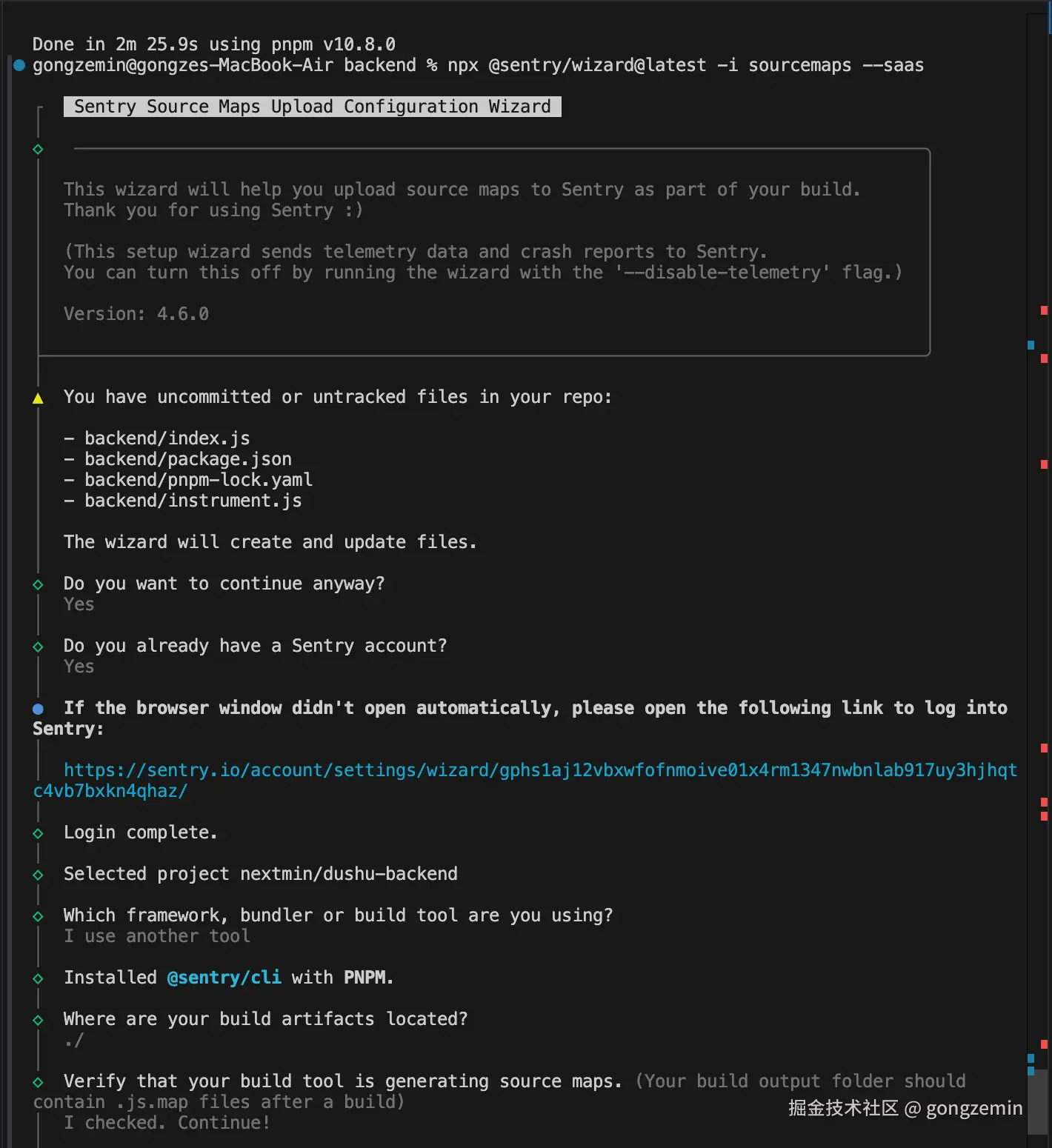This screenshot has width=1052, height=1148.
Task: Click the 'I checked. Continue!' answer
Action: coord(167,1123)
